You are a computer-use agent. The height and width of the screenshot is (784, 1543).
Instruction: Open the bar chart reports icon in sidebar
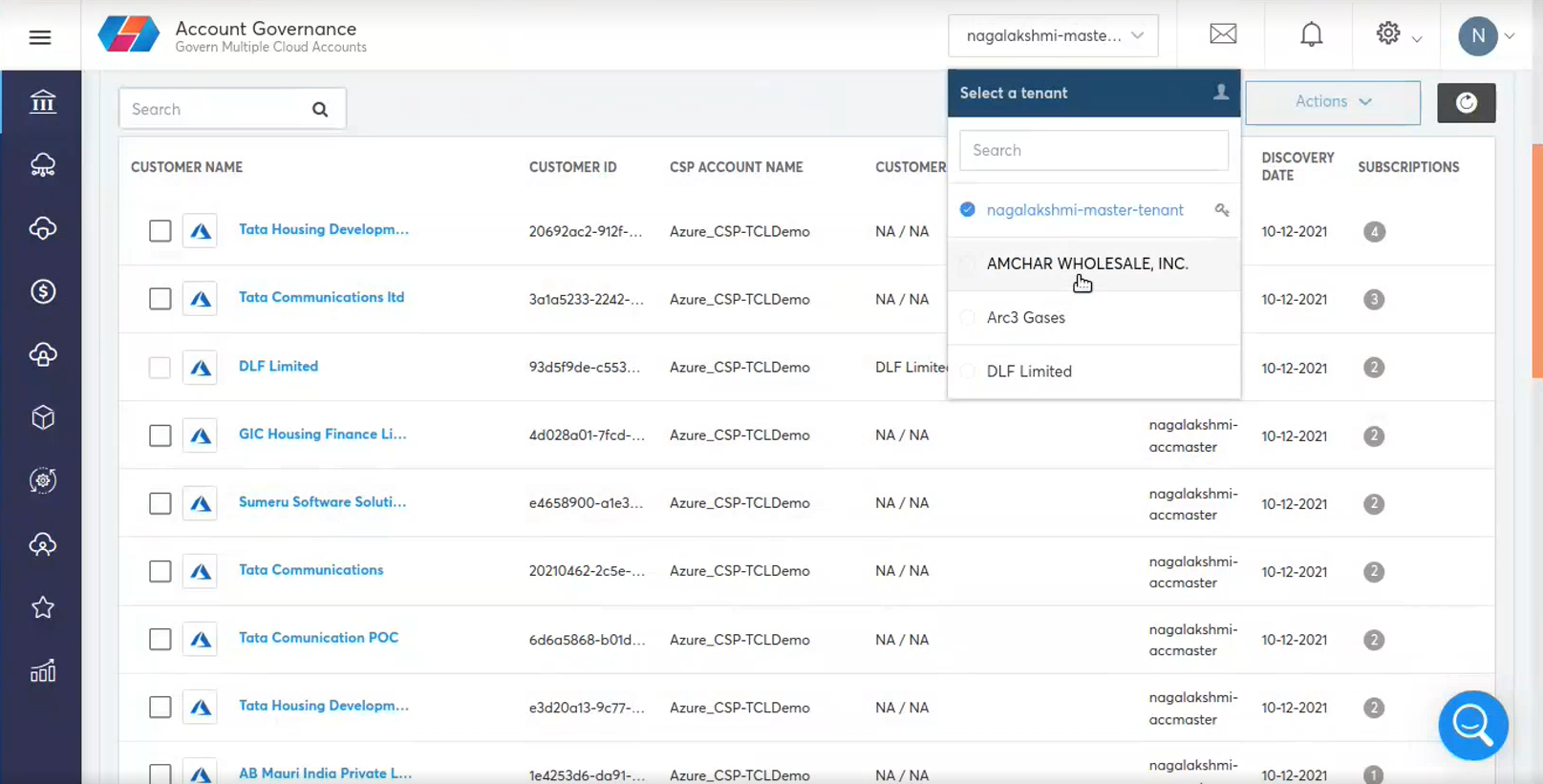coord(42,671)
